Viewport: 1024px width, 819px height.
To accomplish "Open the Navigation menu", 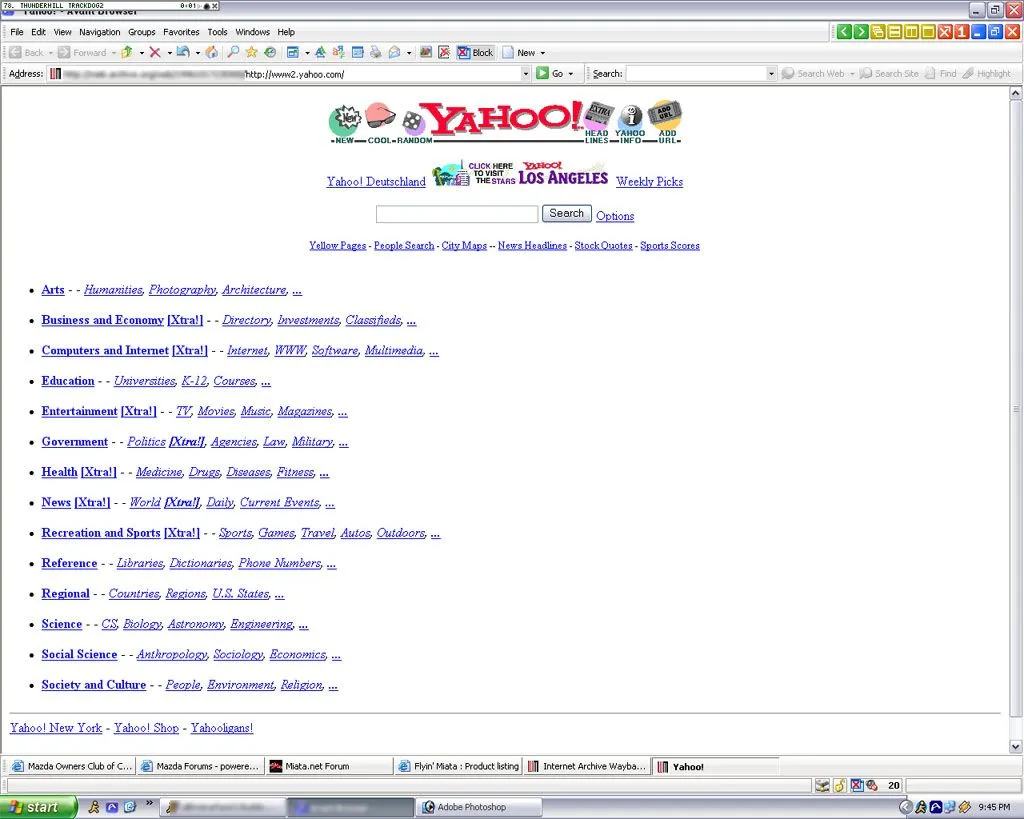I will [x=100, y=31].
